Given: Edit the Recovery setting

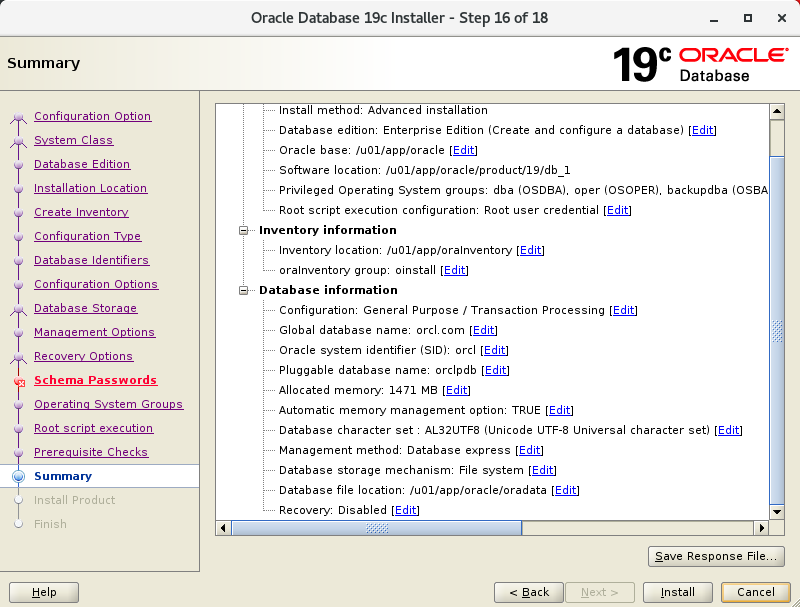Looking at the screenshot, I should tap(406, 510).
